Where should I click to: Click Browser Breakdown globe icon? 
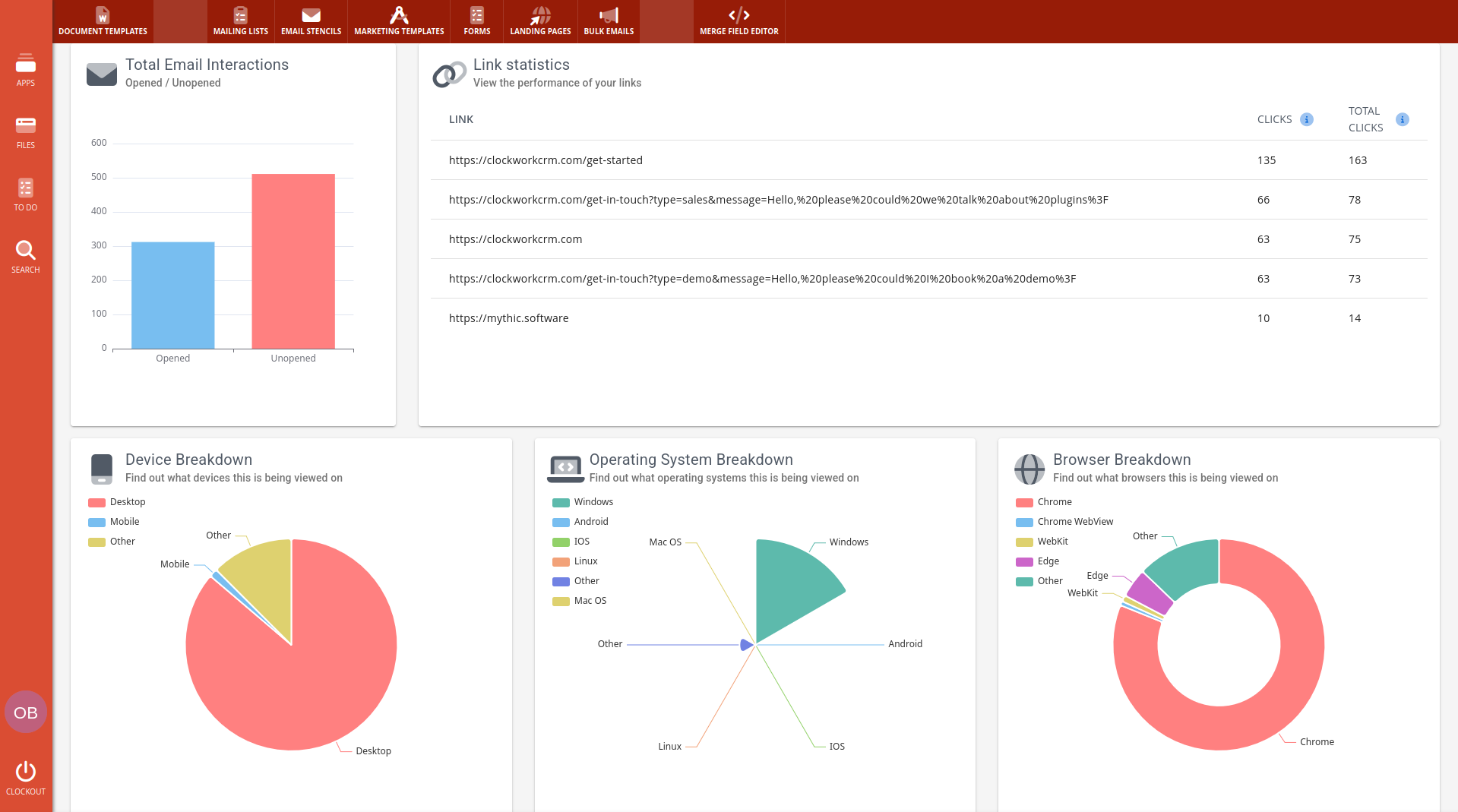pos(1029,469)
